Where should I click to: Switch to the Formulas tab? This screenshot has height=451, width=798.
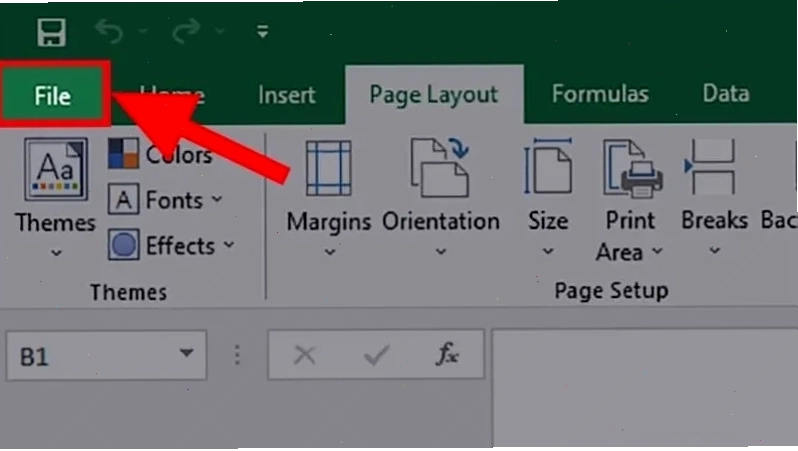[600, 94]
